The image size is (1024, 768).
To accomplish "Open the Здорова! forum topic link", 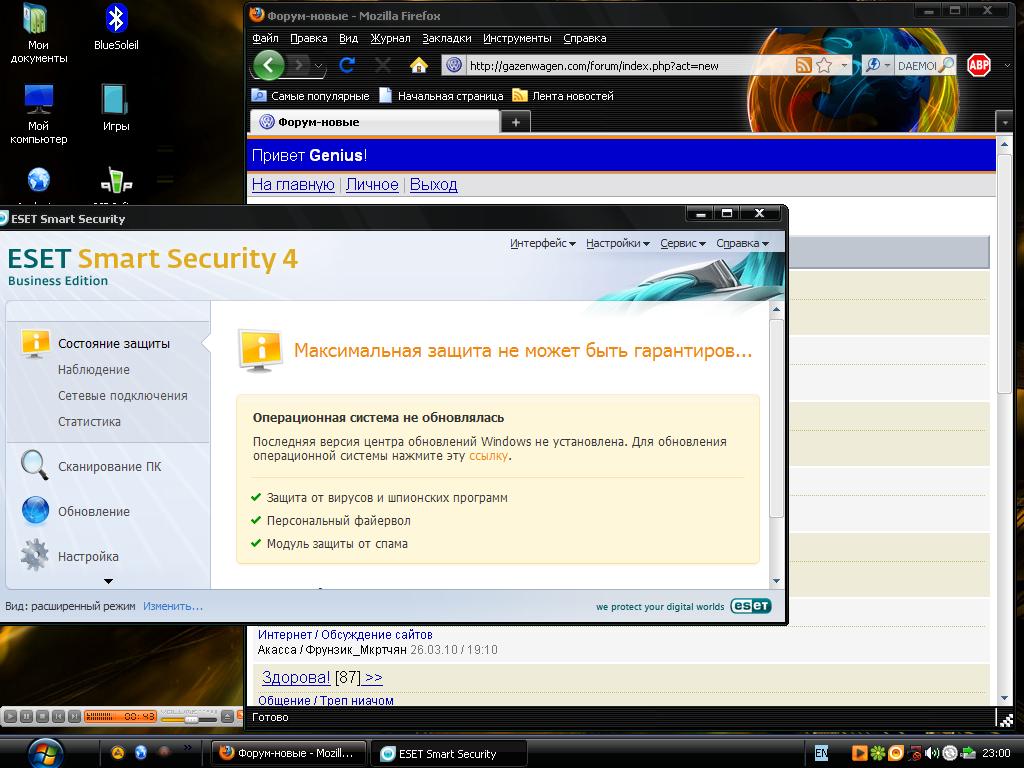I will 296,677.
